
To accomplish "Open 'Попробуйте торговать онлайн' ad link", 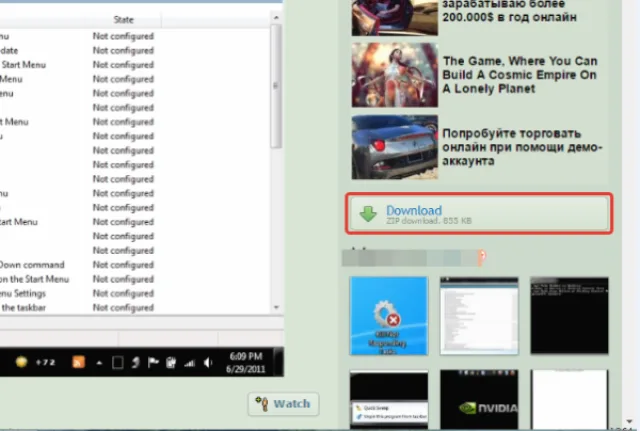I will pos(522,147).
